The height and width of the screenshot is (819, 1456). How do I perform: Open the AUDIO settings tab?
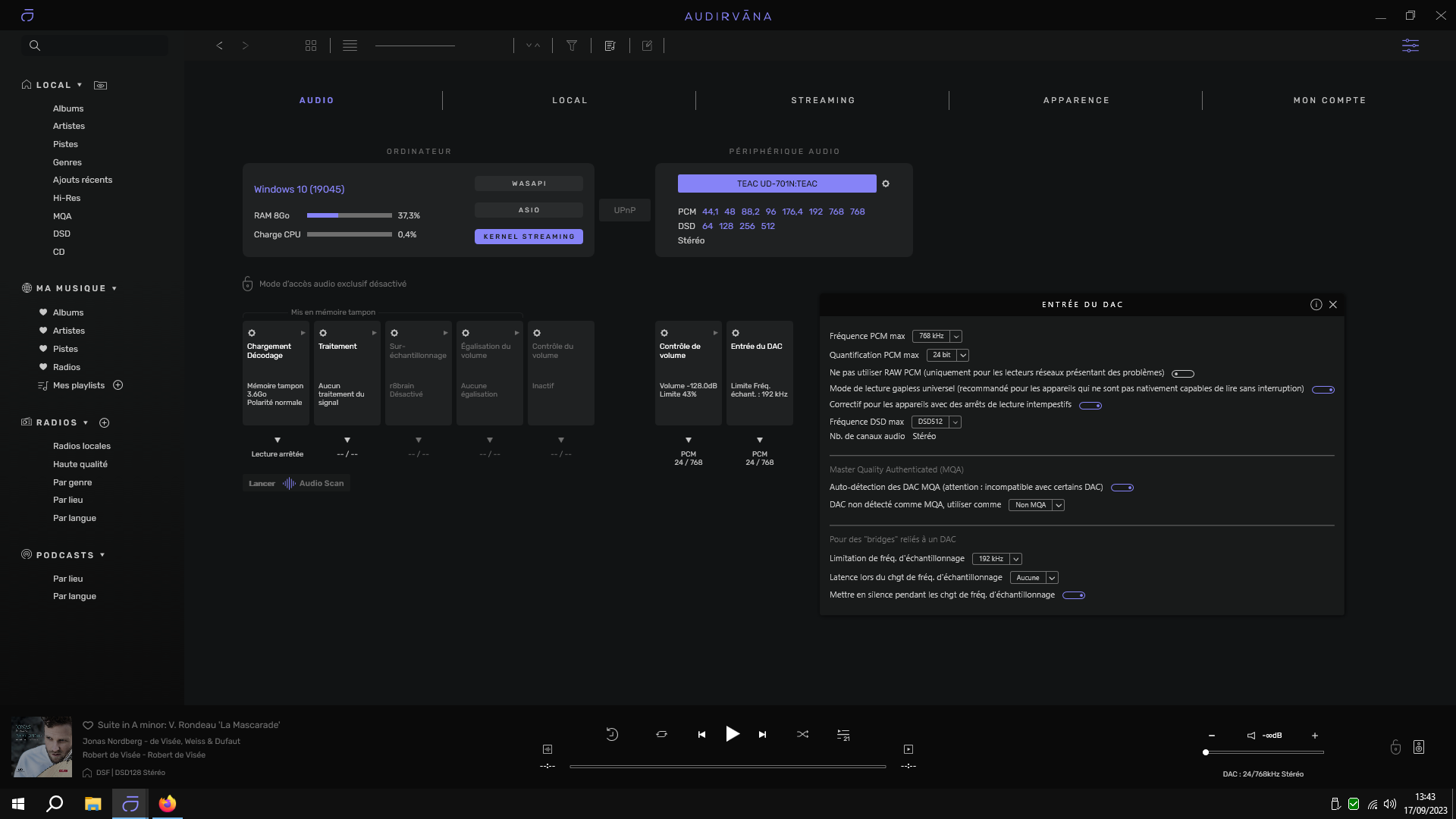(x=317, y=100)
